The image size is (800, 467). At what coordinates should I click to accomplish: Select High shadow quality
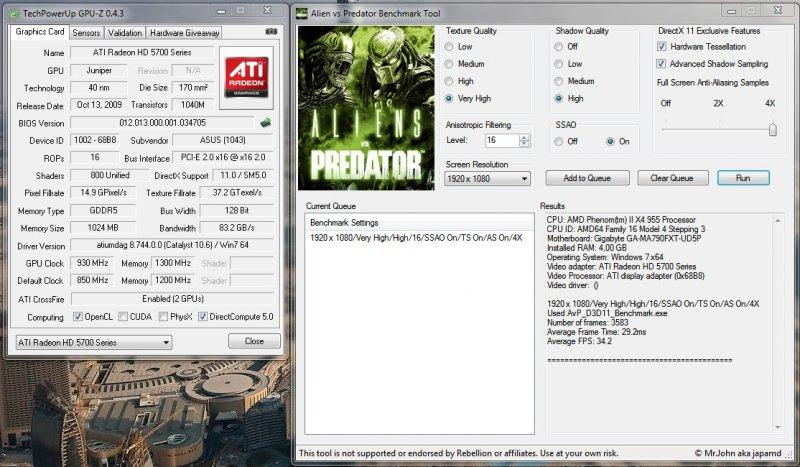point(559,99)
